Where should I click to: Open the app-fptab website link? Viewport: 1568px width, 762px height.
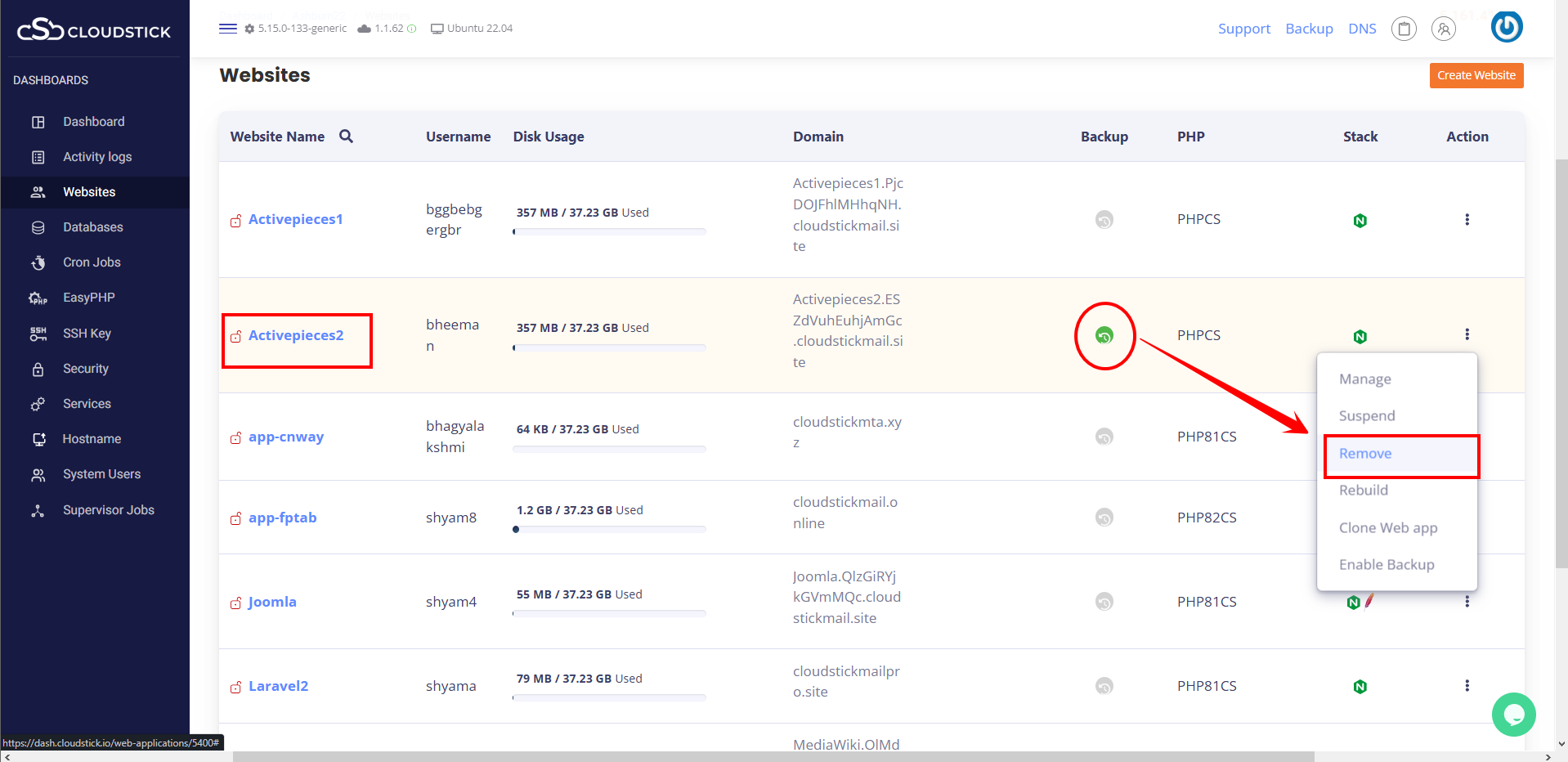(282, 518)
